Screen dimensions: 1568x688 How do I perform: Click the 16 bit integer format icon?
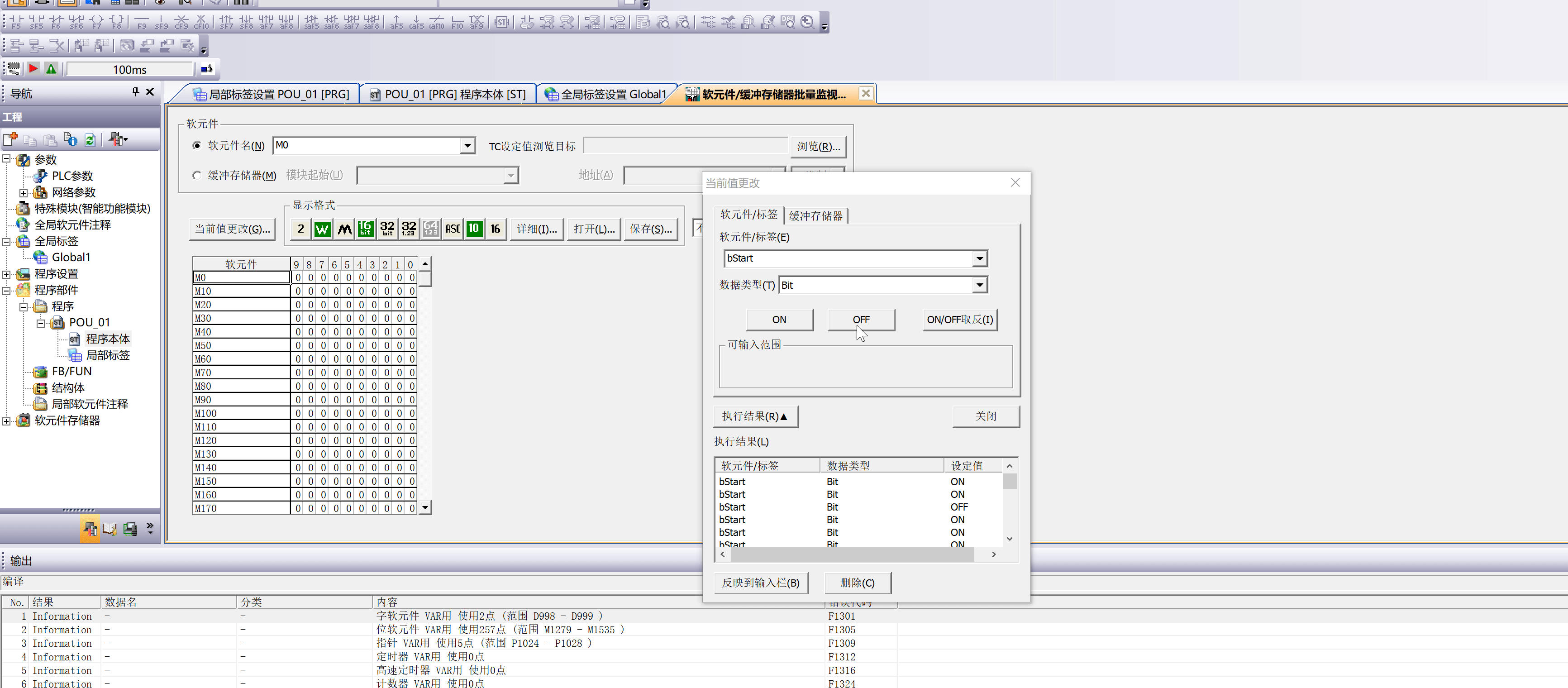coord(365,229)
